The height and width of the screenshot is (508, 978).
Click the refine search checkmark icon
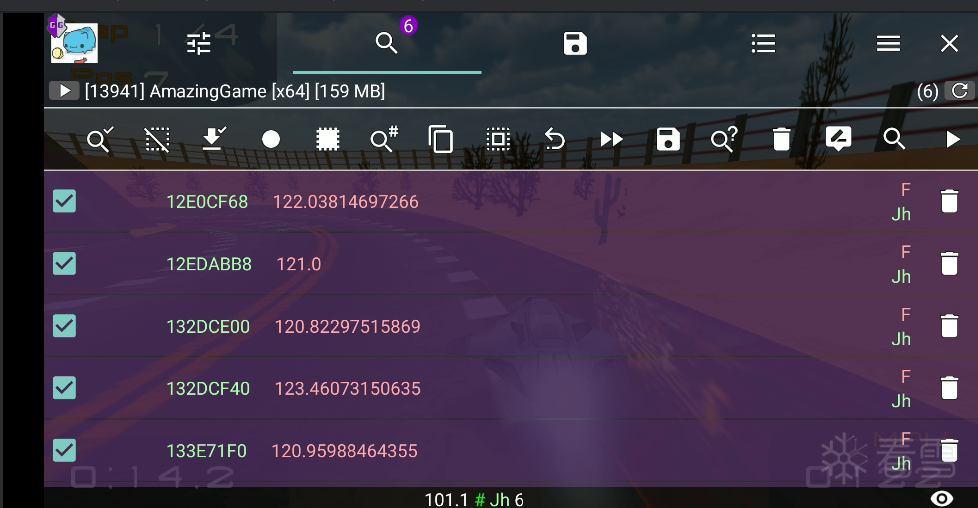[100, 139]
